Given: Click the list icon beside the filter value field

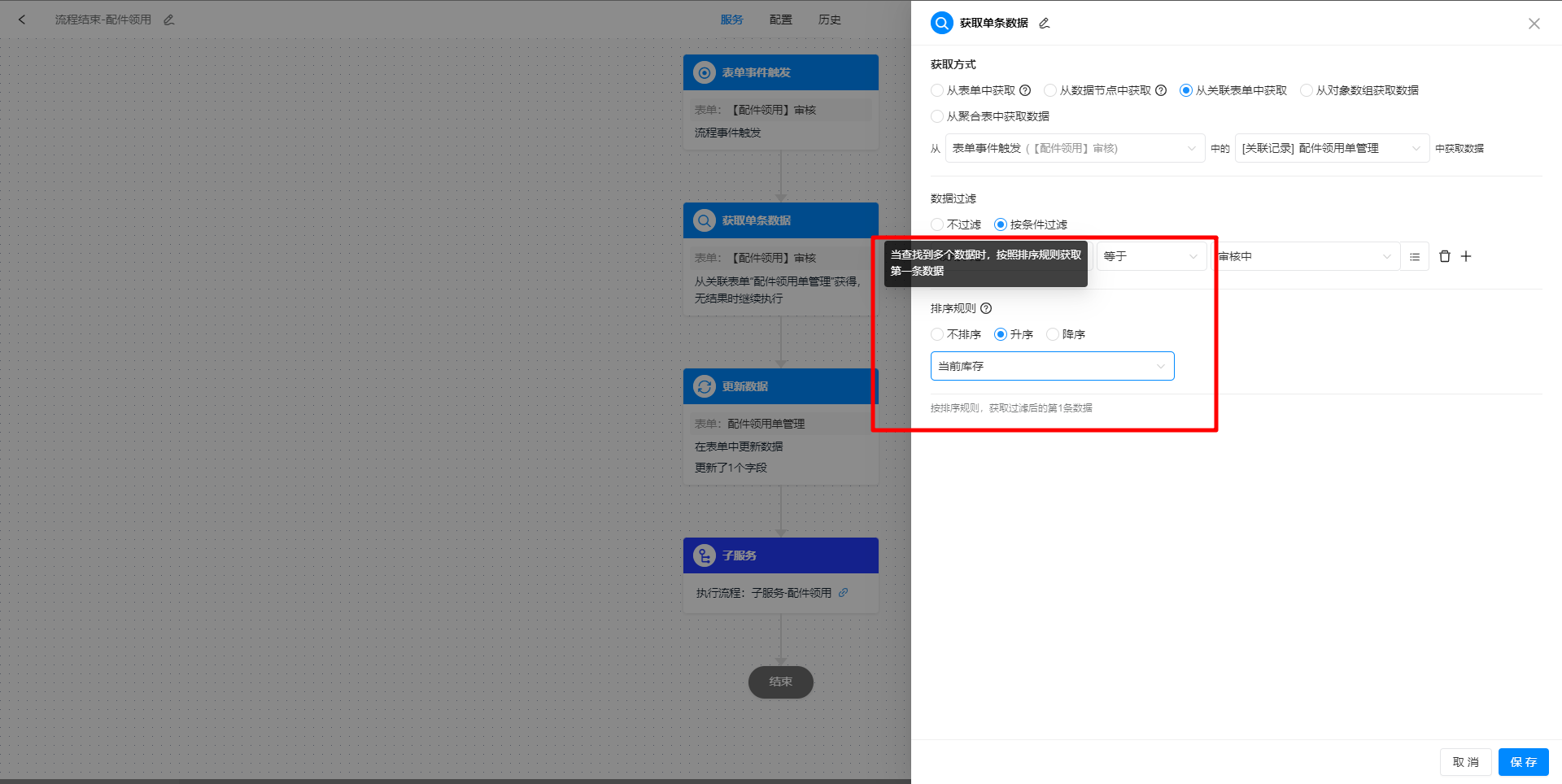Looking at the screenshot, I should point(1415,256).
